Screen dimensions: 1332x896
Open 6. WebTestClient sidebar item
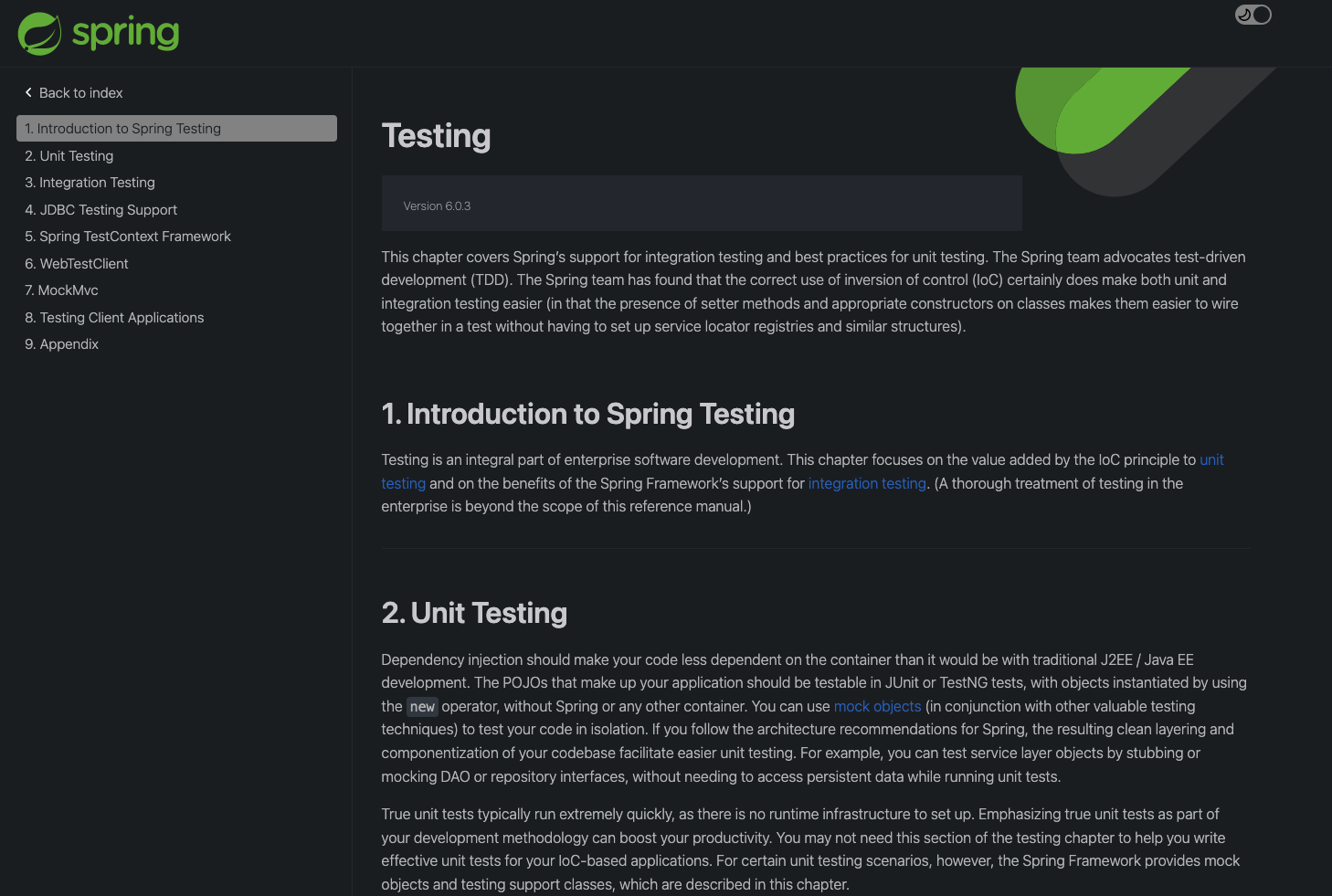pos(77,264)
